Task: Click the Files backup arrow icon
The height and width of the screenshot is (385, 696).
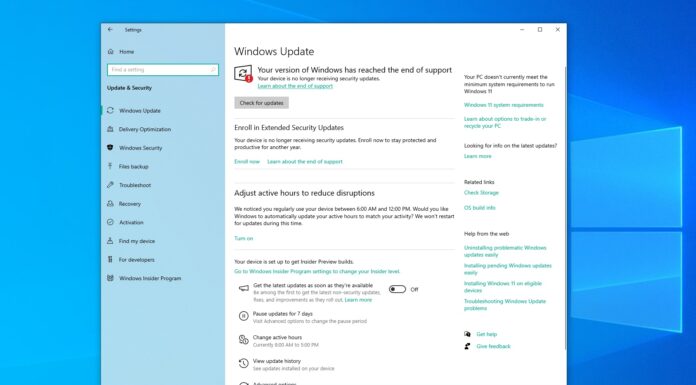Action: point(110,166)
